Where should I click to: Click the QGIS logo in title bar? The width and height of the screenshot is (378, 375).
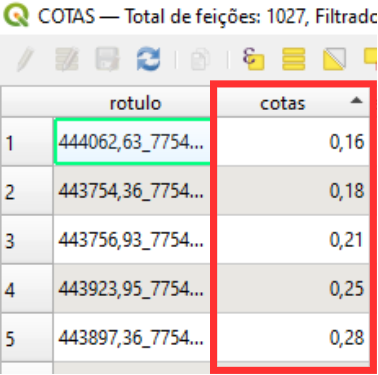(x=18, y=15)
